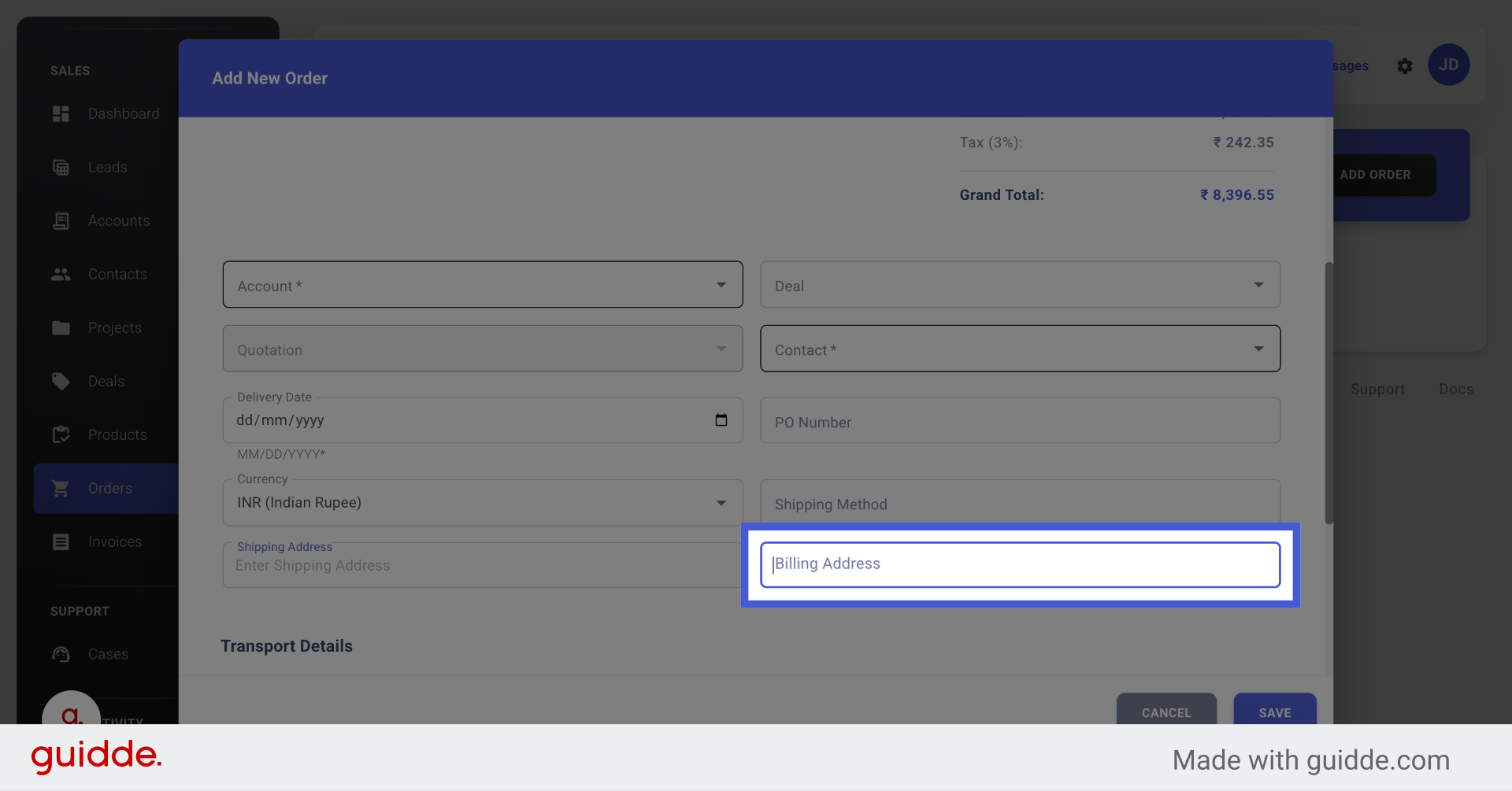Click the Deals tag icon

[61, 381]
